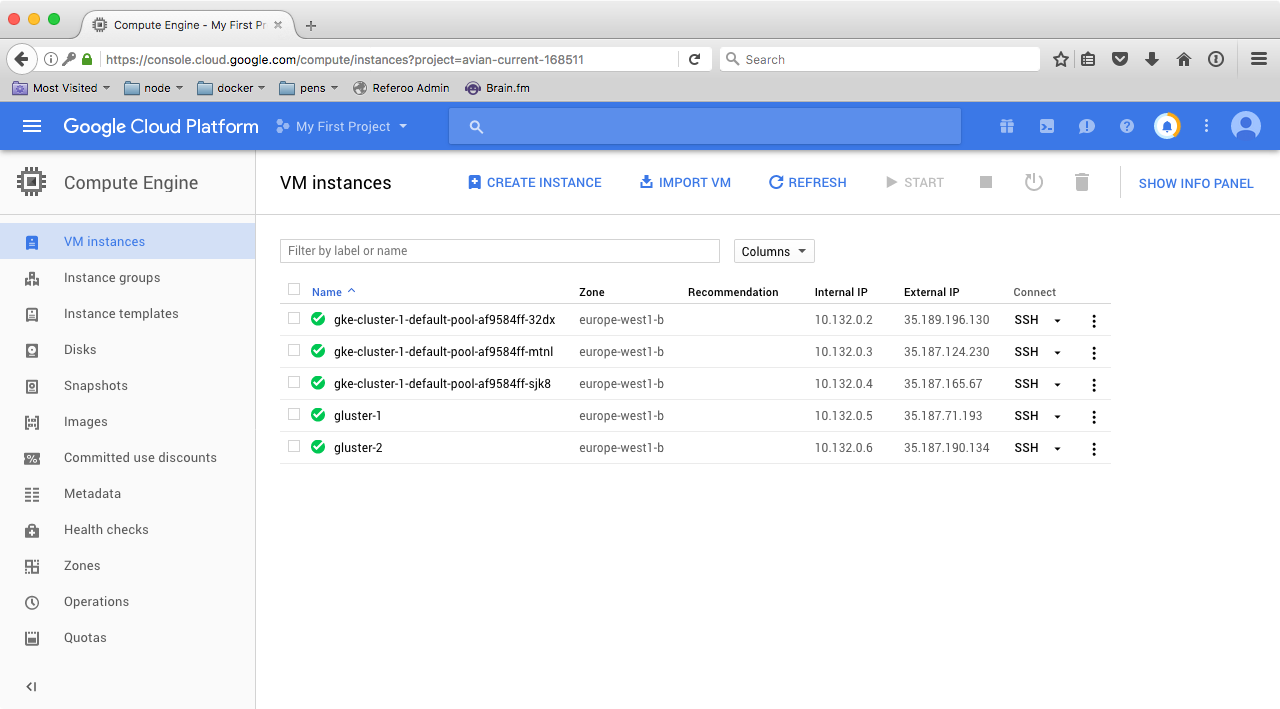Sort instances by the Name column header
This screenshot has width=1280, height=709.
326,292
